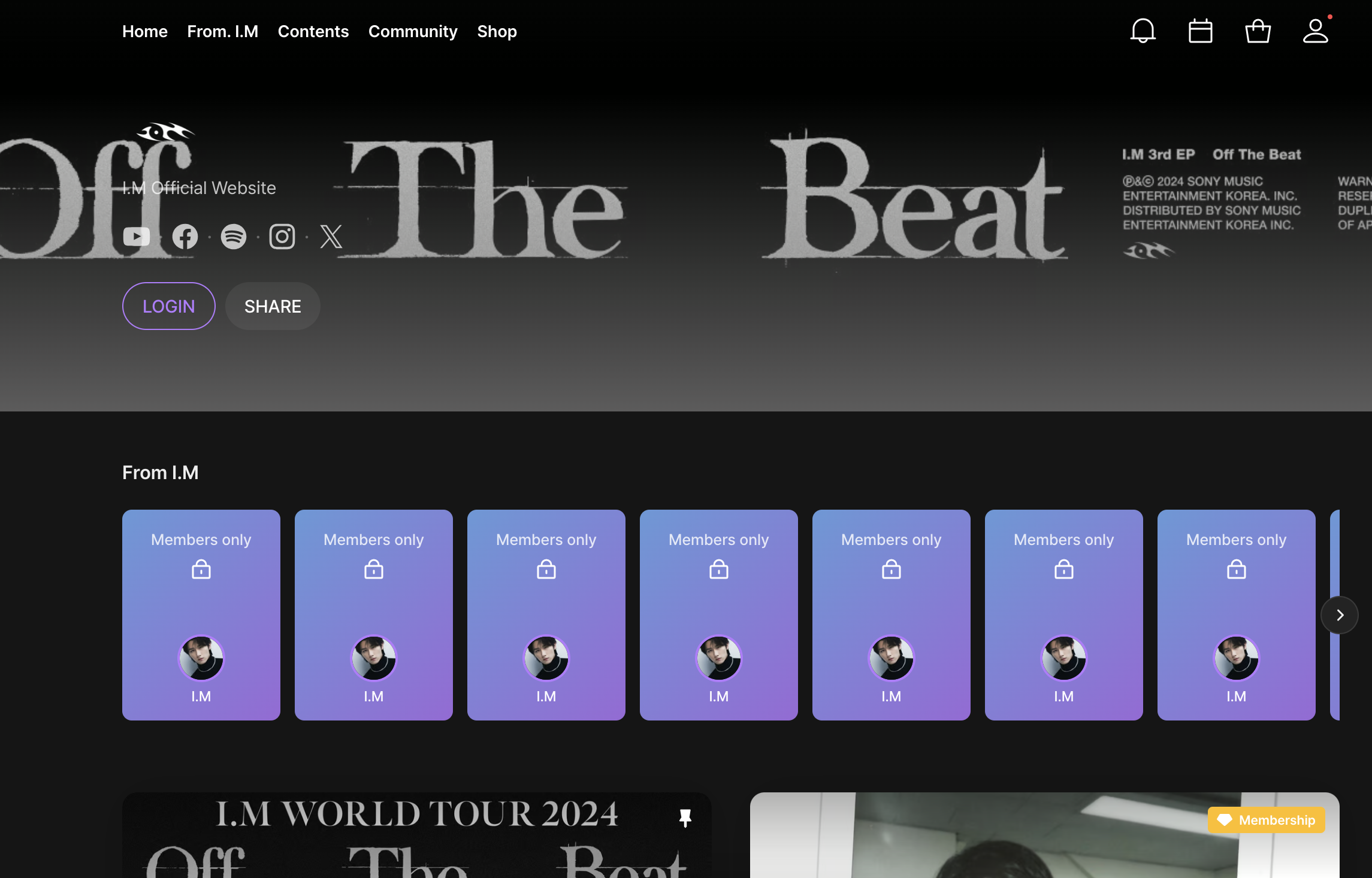
Task: Open the Community menu item
Action: point(413,31)
